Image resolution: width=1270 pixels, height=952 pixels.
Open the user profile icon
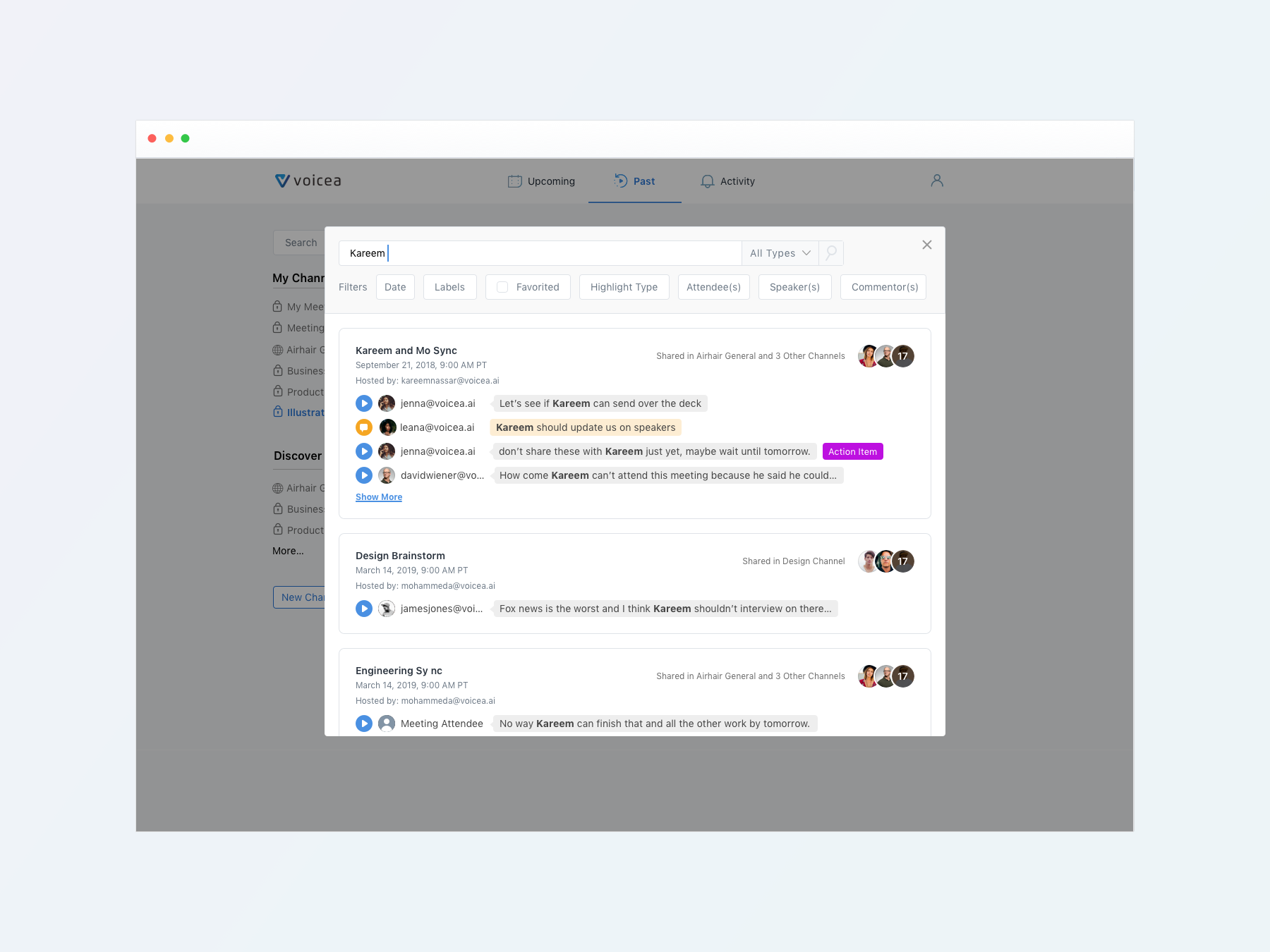coord(936,181)
